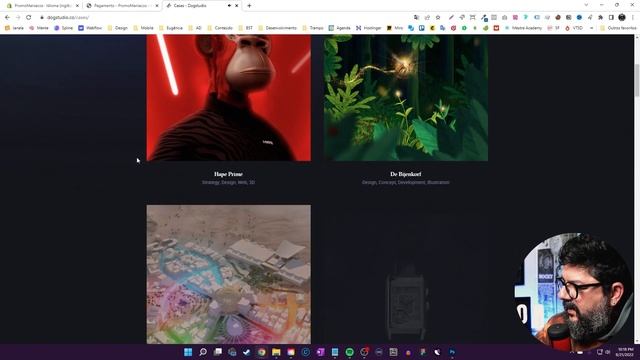Switch to the Pagamento - PromoManiacos tab
This screenshot has height=360, width=640.
[x=122, y=6]
